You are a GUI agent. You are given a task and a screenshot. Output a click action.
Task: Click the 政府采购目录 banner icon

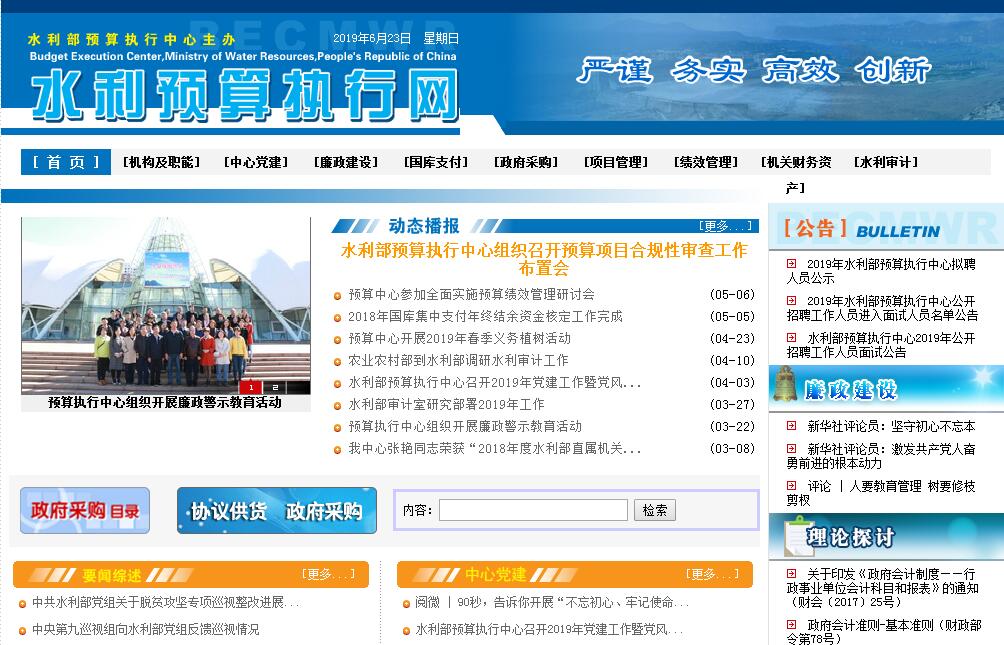(84, 511)
